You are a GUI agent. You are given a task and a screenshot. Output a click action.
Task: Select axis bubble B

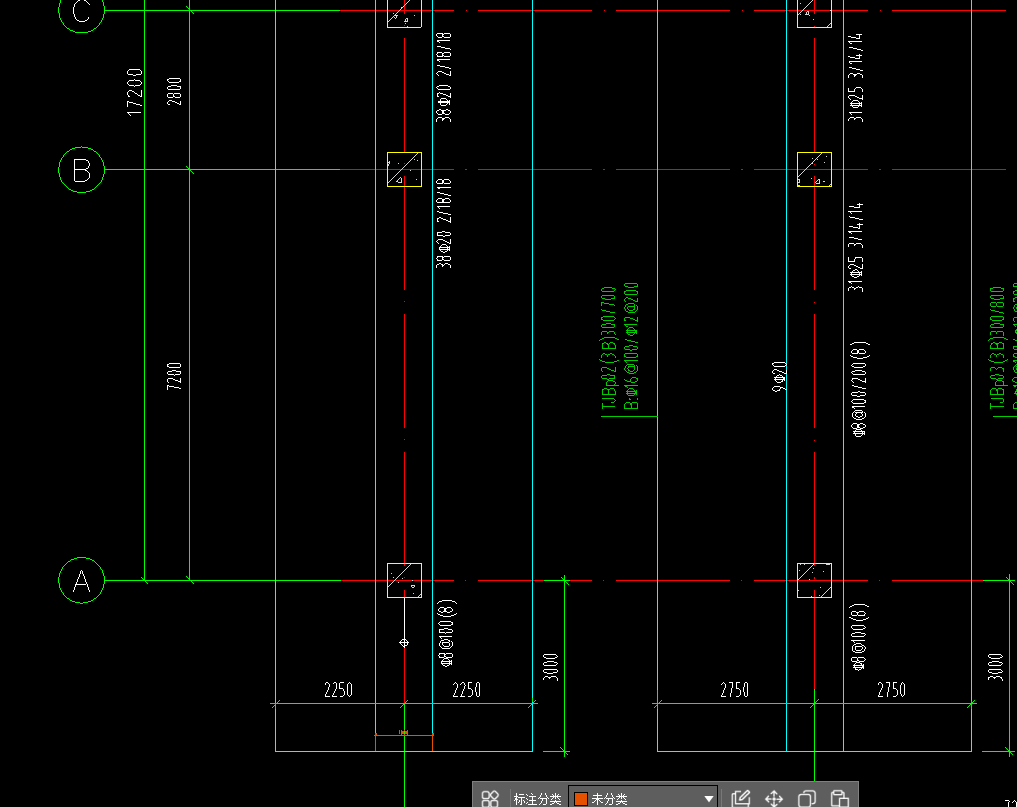click(82, 170)
